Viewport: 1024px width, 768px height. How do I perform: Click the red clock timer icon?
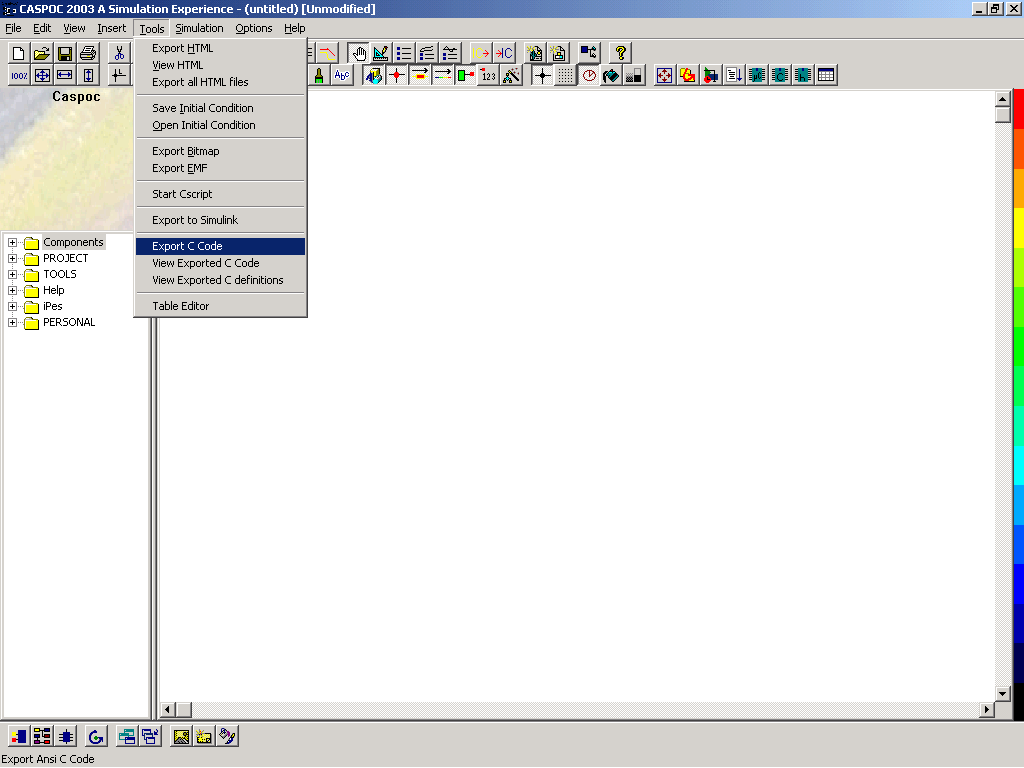point(588,76)
